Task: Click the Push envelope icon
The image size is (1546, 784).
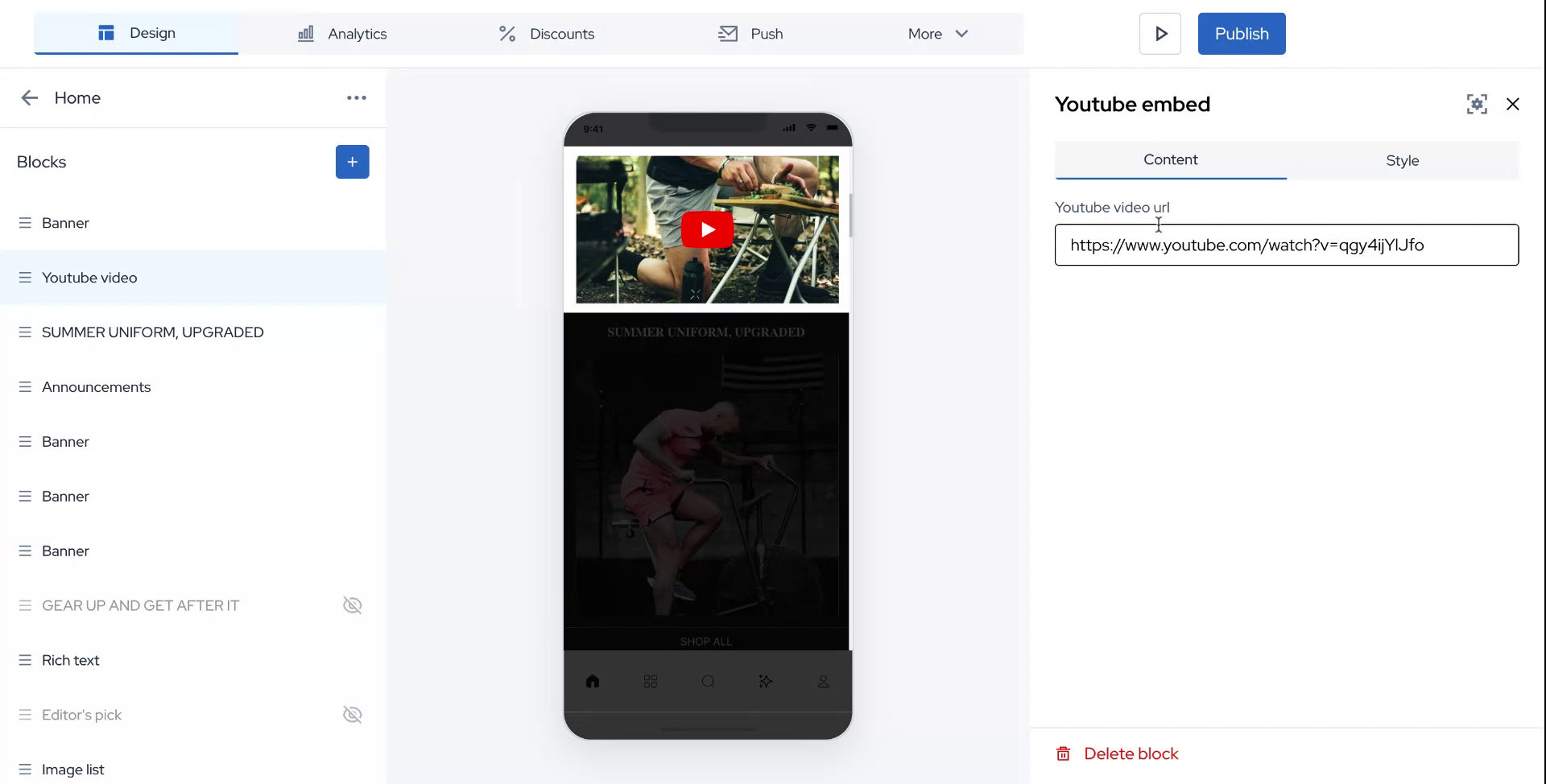Action: pyautogui.click(x=727, y=33)
